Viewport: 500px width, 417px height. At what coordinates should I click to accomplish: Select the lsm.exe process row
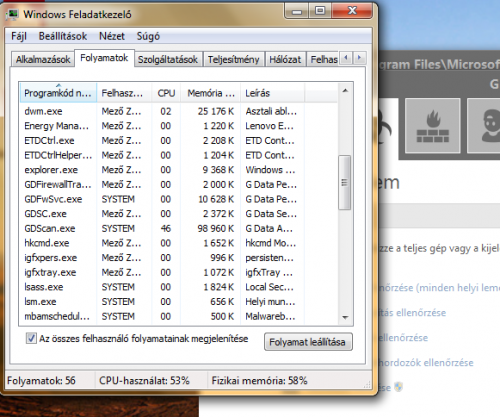pyautogui.click(x=178, y=302)
